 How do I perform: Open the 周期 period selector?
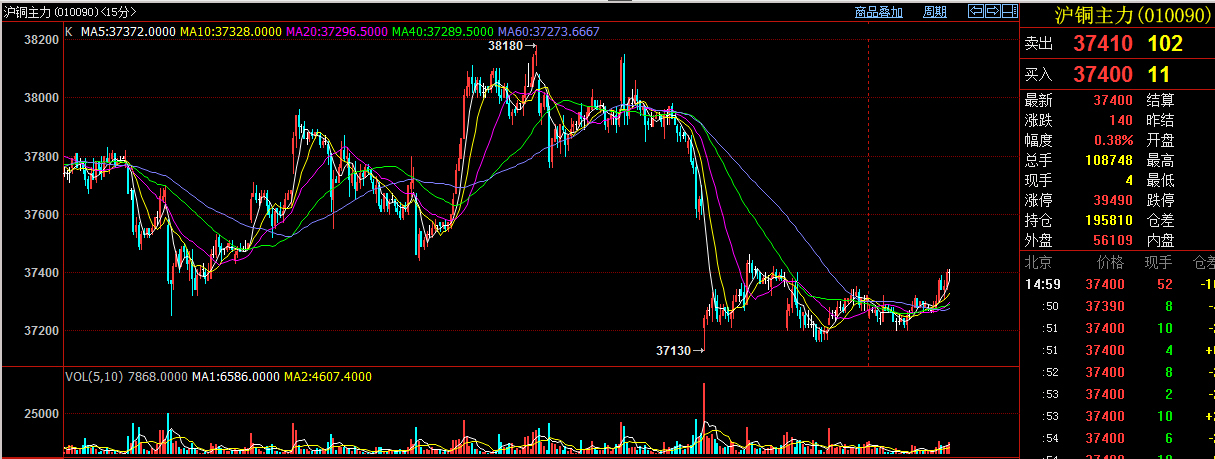934,12
